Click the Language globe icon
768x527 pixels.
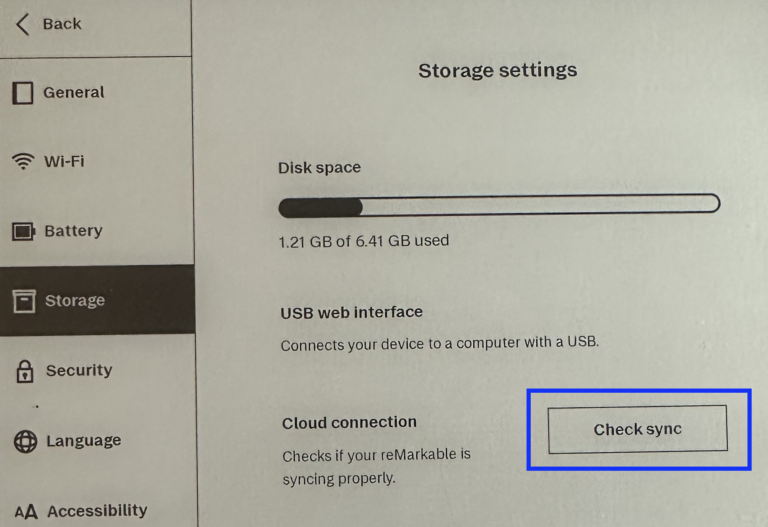(27, 441)
